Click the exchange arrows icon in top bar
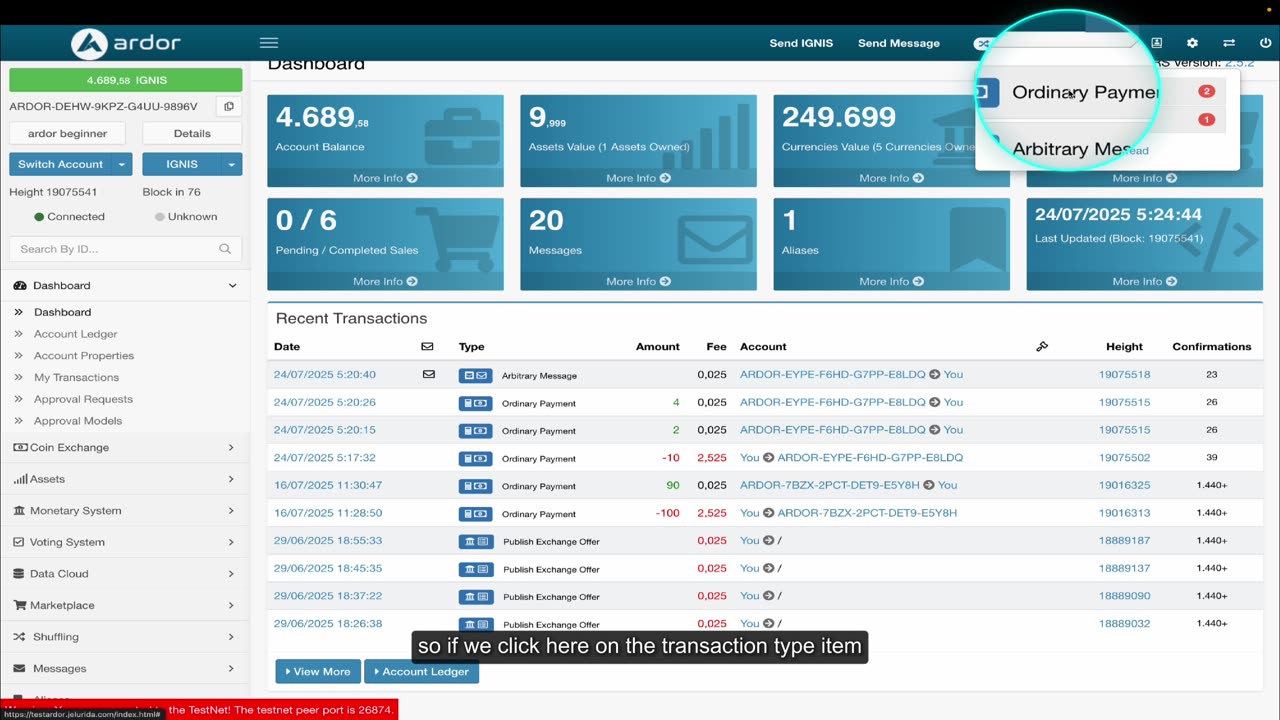Image resolution: width=1280 pixels, height=720 pixels. (x=1229, y=43)
